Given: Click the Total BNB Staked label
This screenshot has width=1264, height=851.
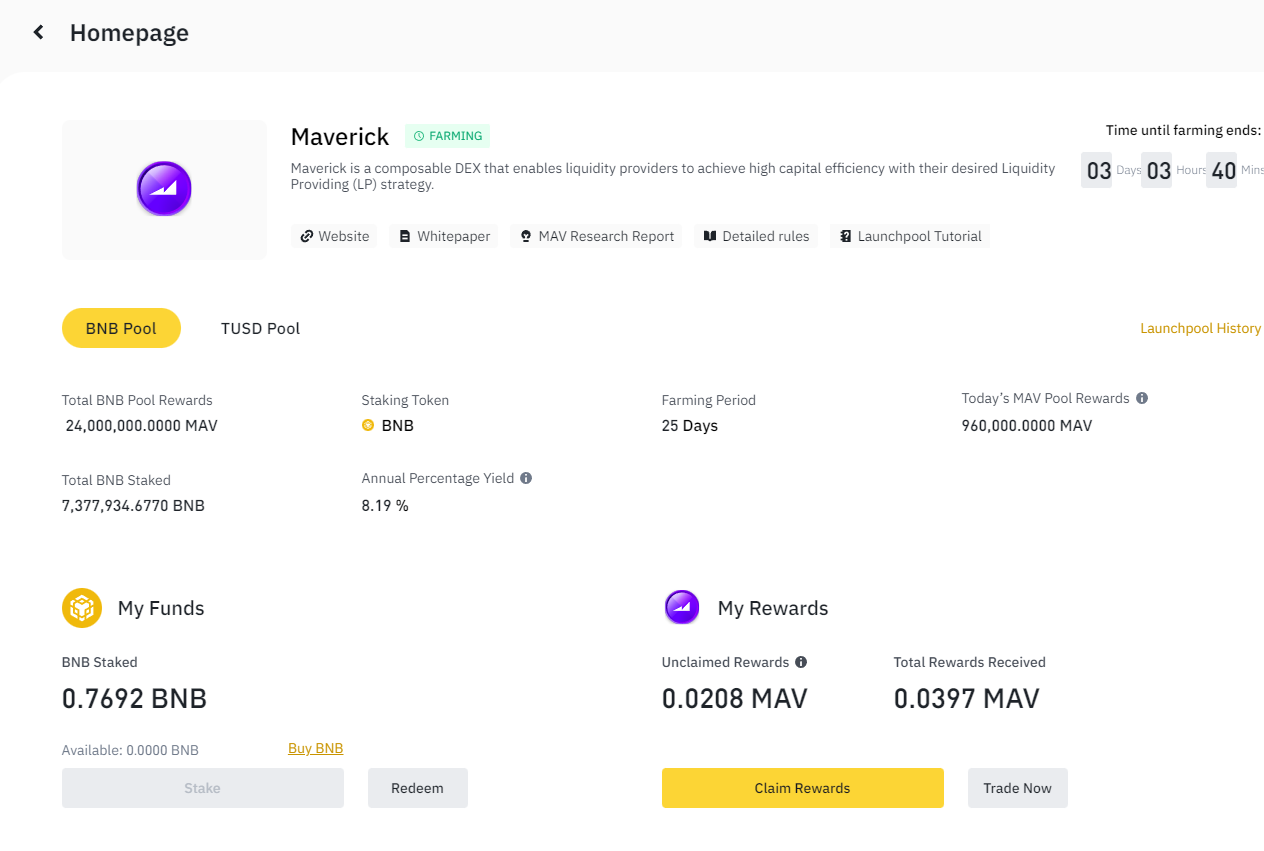Looking at the screenshot, I should pyautogui.click(x=116, y=480).
